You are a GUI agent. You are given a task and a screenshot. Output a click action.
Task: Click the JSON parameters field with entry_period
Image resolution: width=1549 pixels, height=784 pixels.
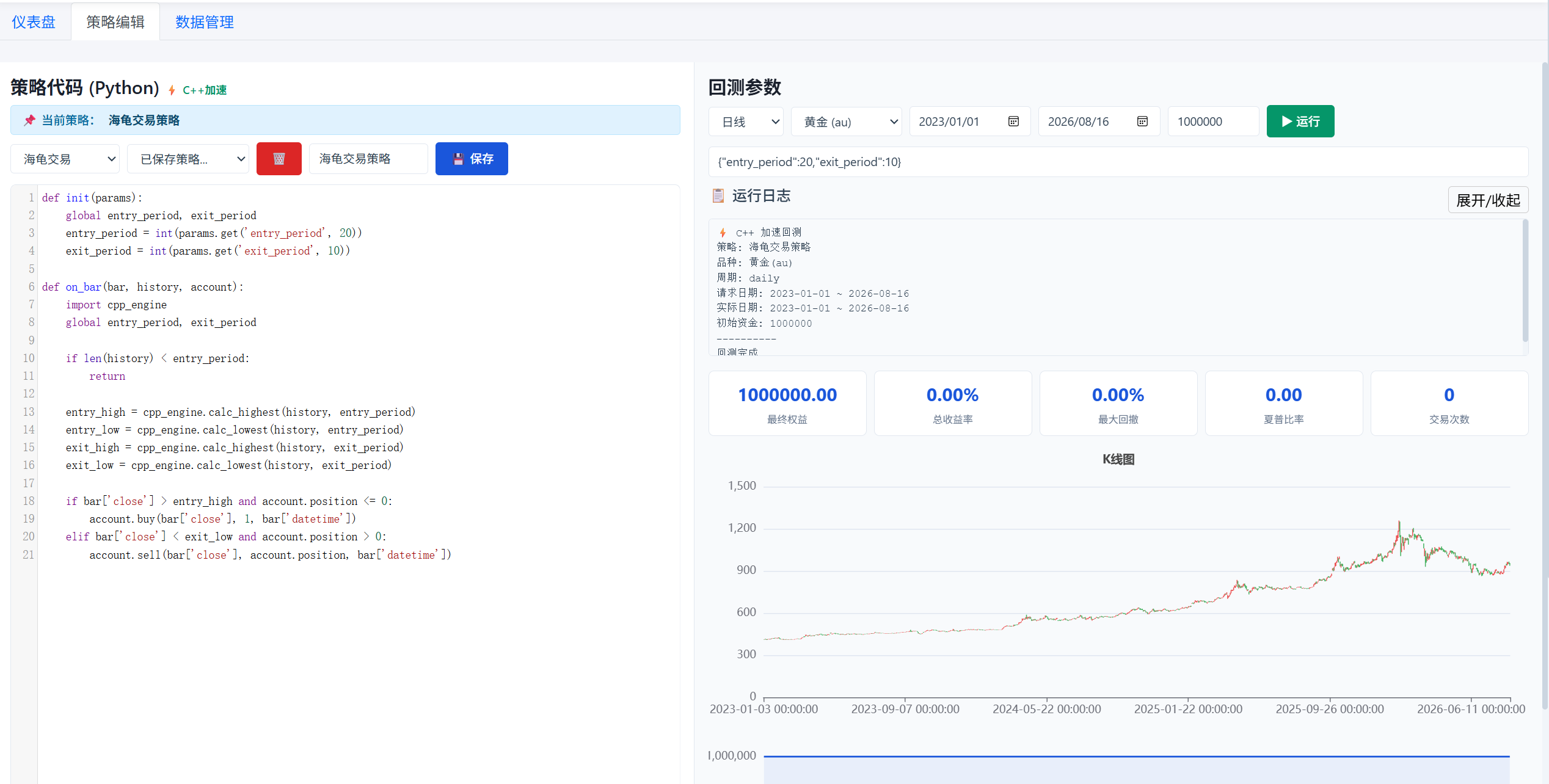pyautogui.click(x=1118, y=162)
